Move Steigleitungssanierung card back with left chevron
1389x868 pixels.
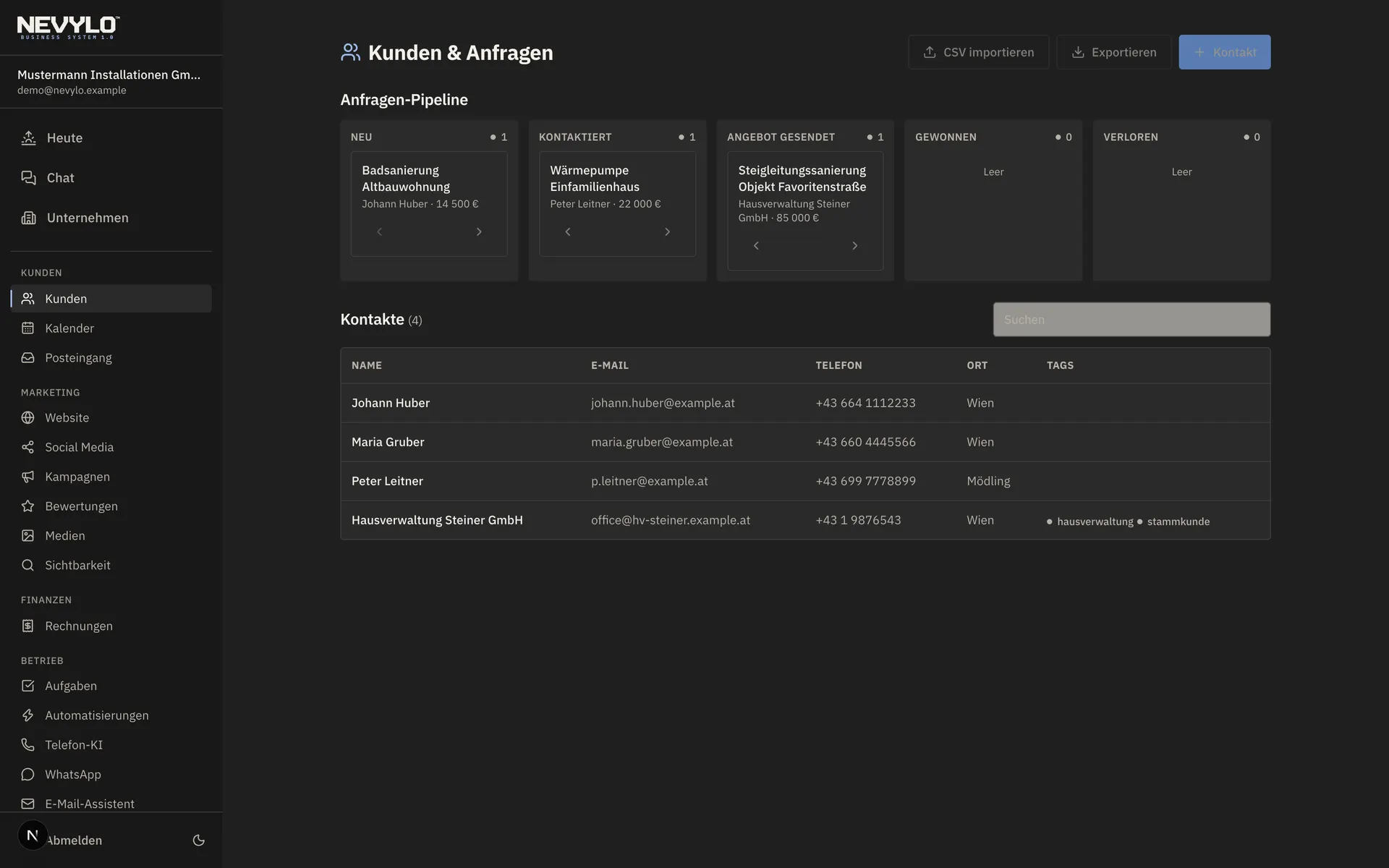click(x=756, y=246)
